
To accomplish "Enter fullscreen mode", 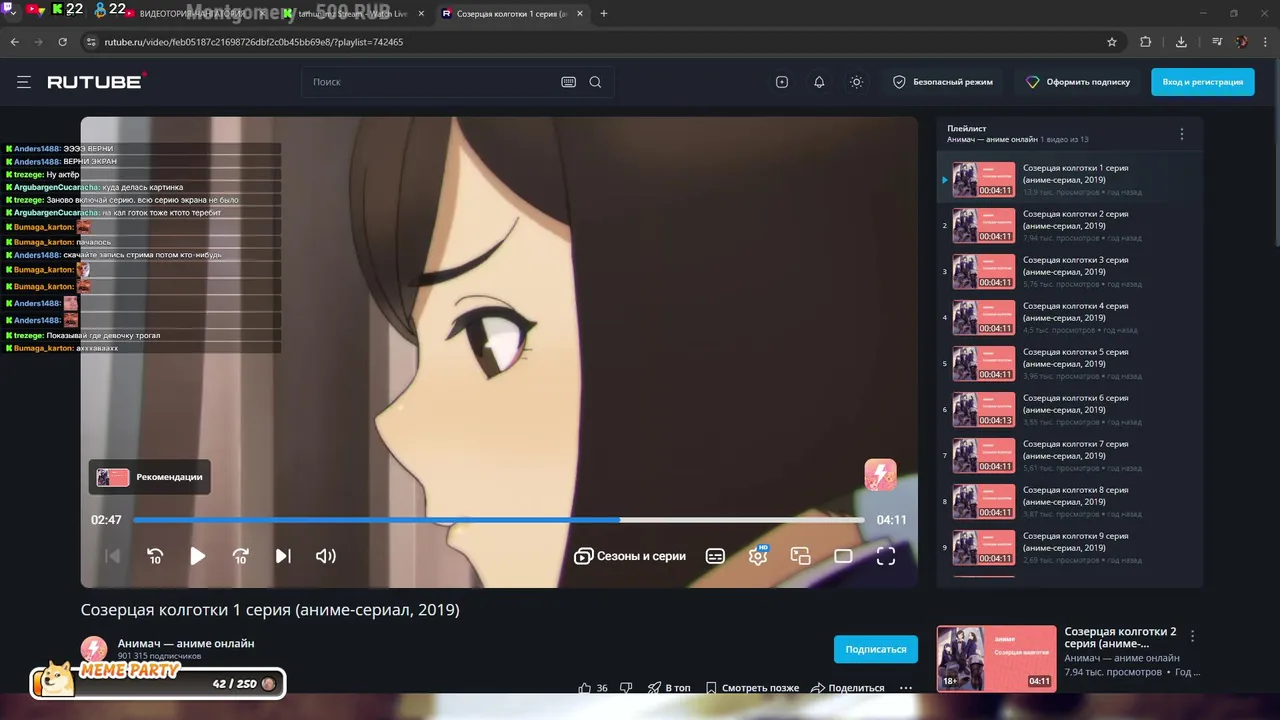I will (886, 556).
